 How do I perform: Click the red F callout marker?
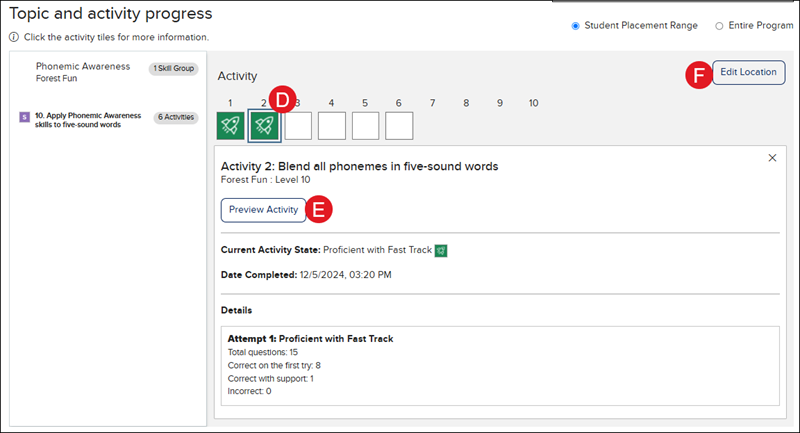tap(698, 74)
